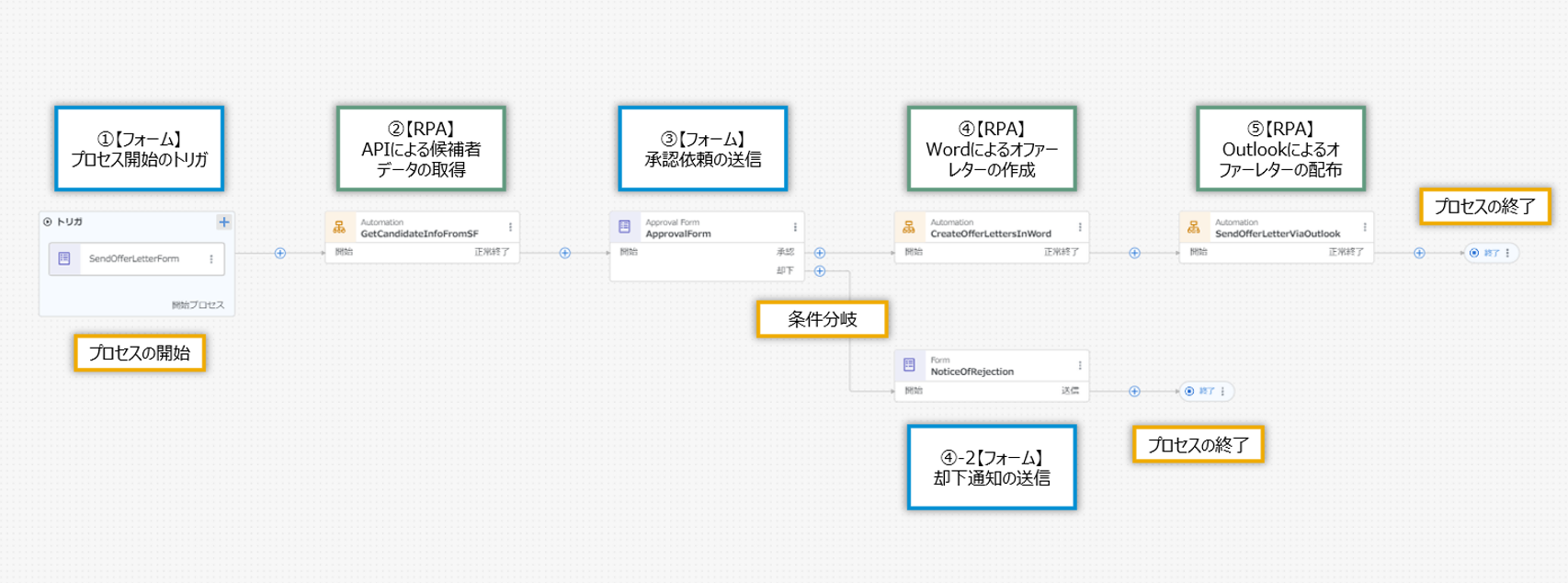Add step after GetCandidateInfoFromSF node
The height and width of the screenshot is (583, 1568).
point(565,253)
